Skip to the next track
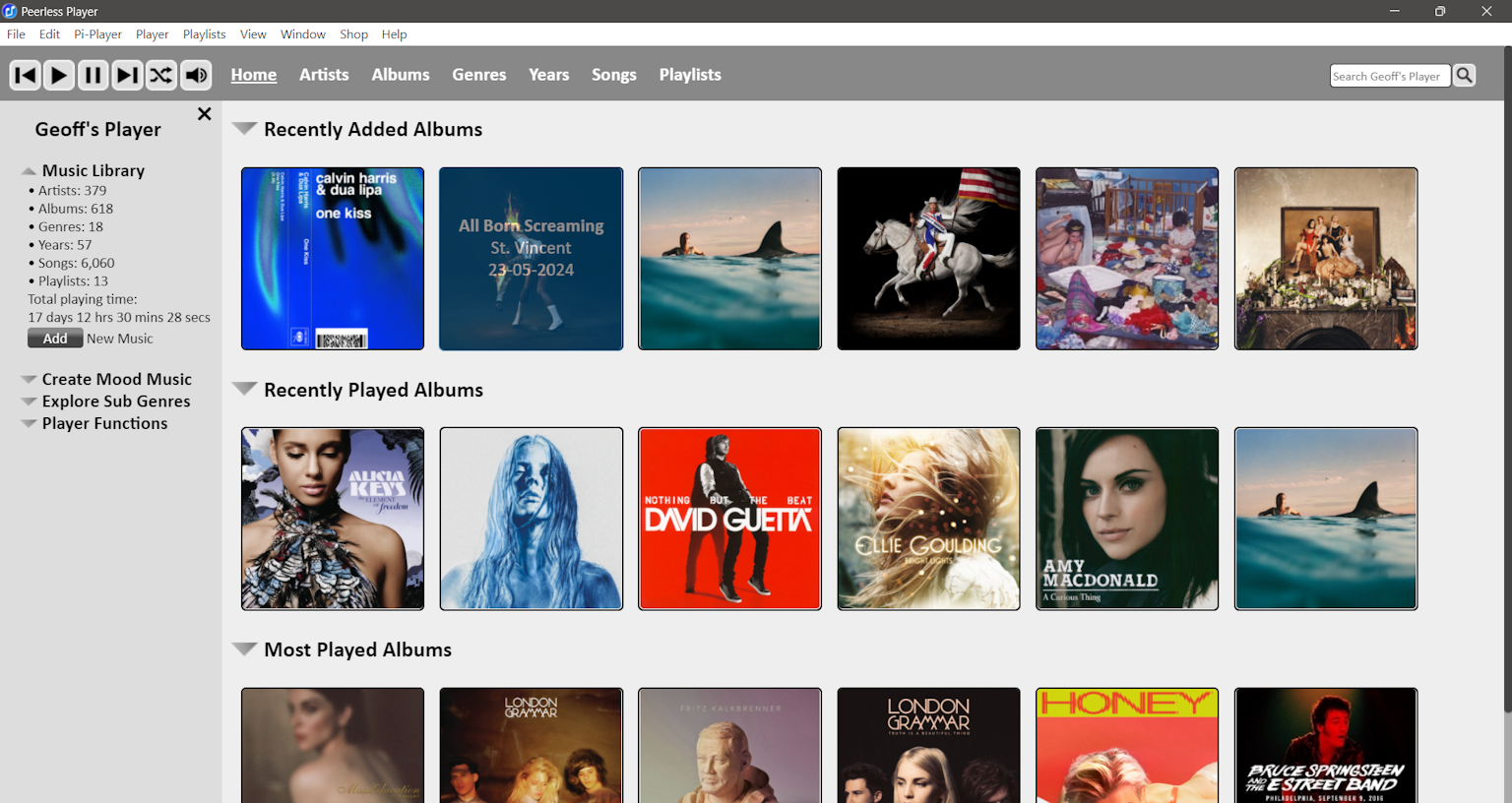Viewport: 1512px width, 803px height. 127,75
